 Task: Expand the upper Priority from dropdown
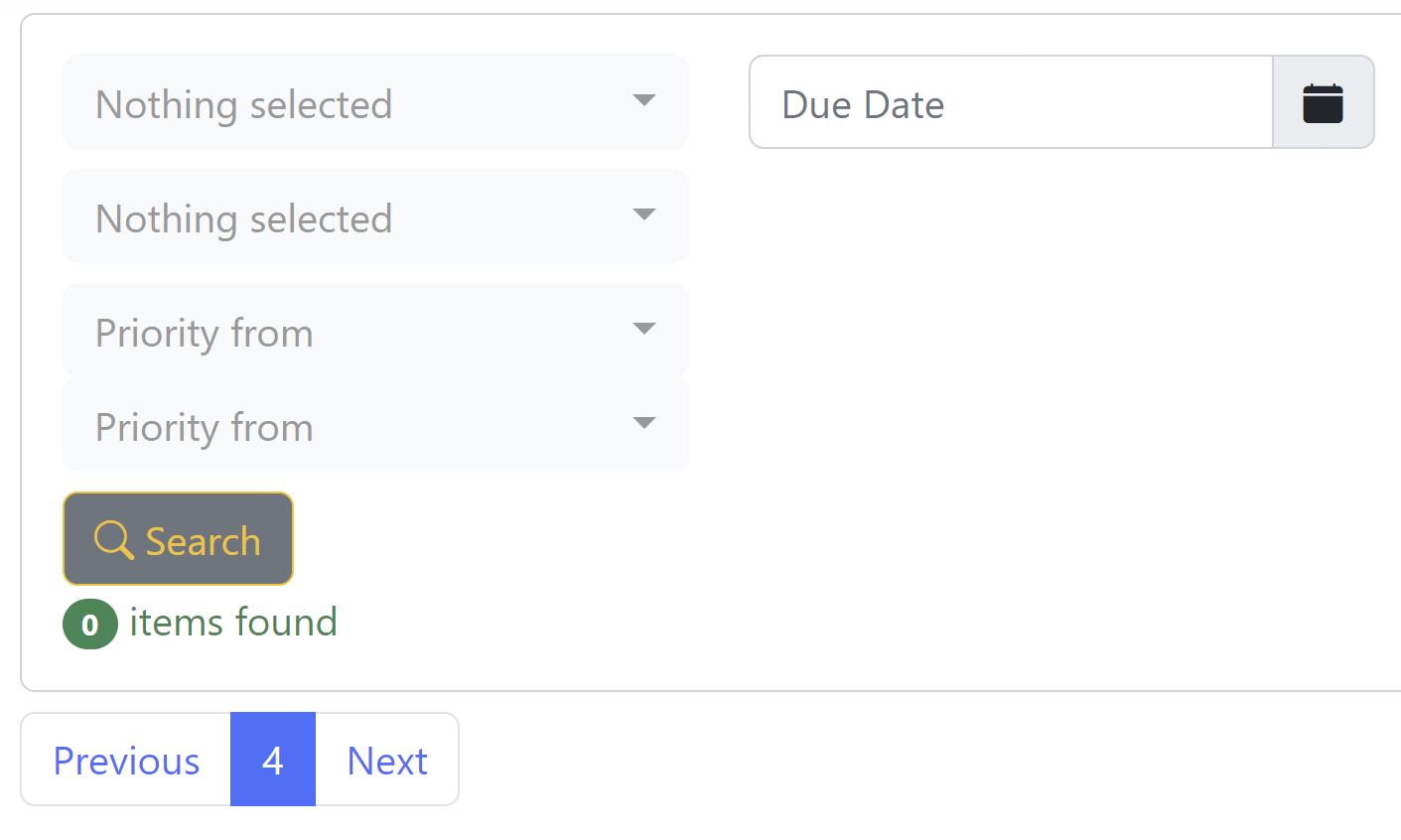pos(375,330)
